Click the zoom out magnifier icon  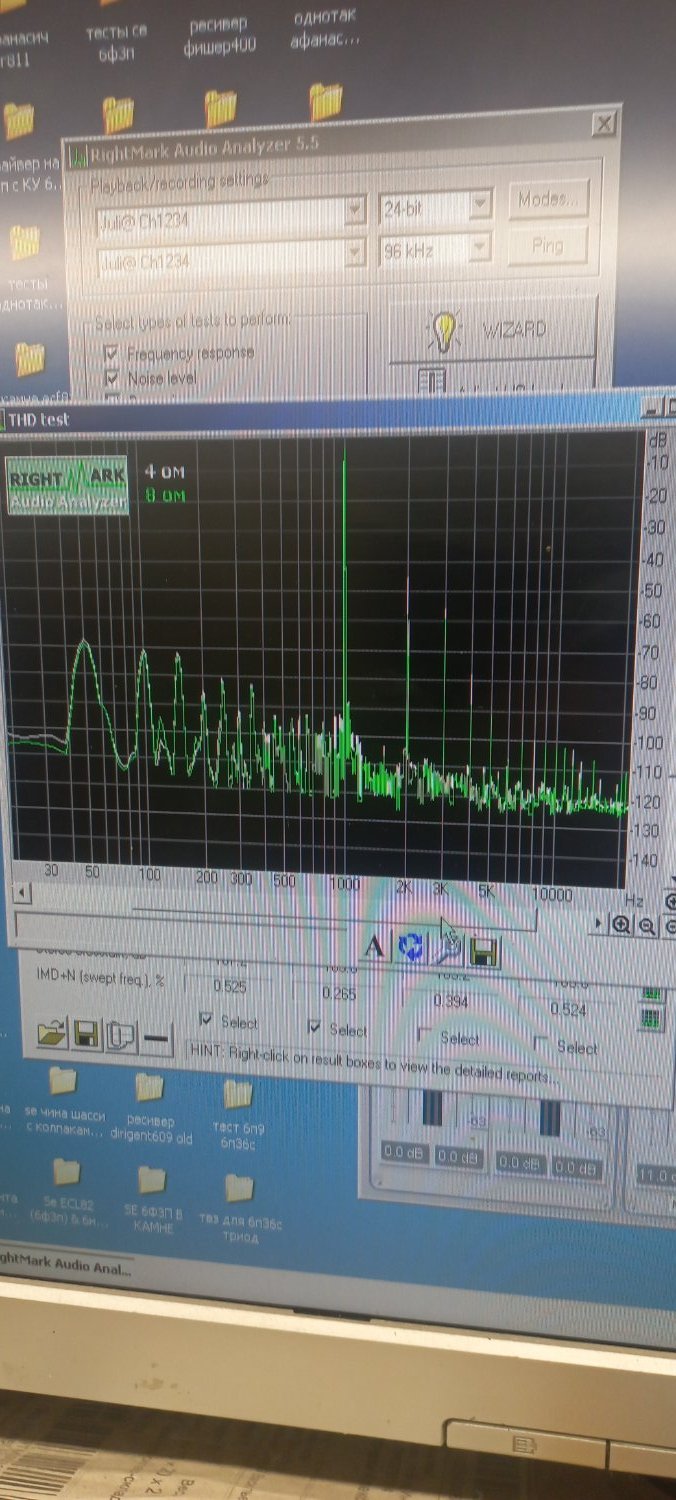[647, 926]
